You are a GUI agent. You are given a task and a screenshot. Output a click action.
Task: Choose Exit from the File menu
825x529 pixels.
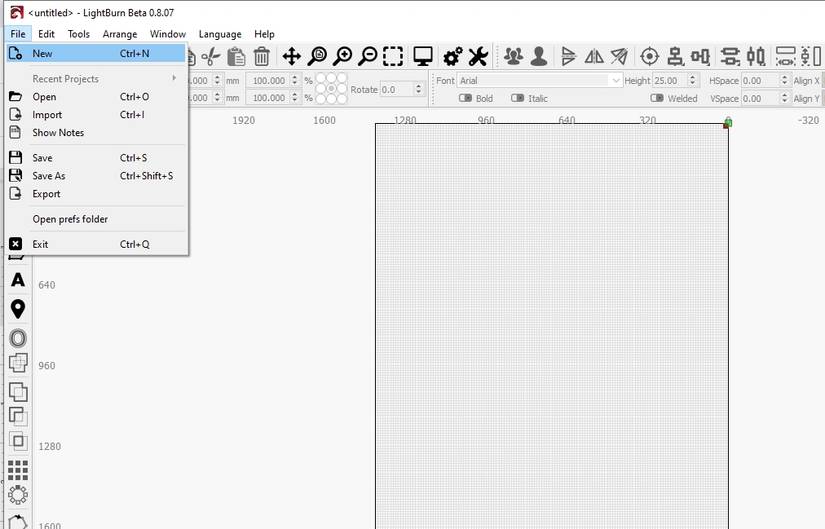tap(96, 244)
